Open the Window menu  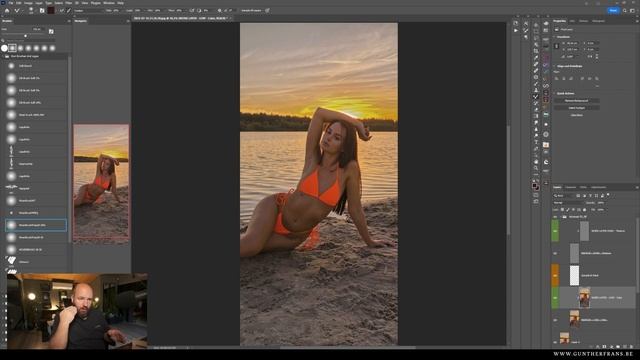pos(109,3)
